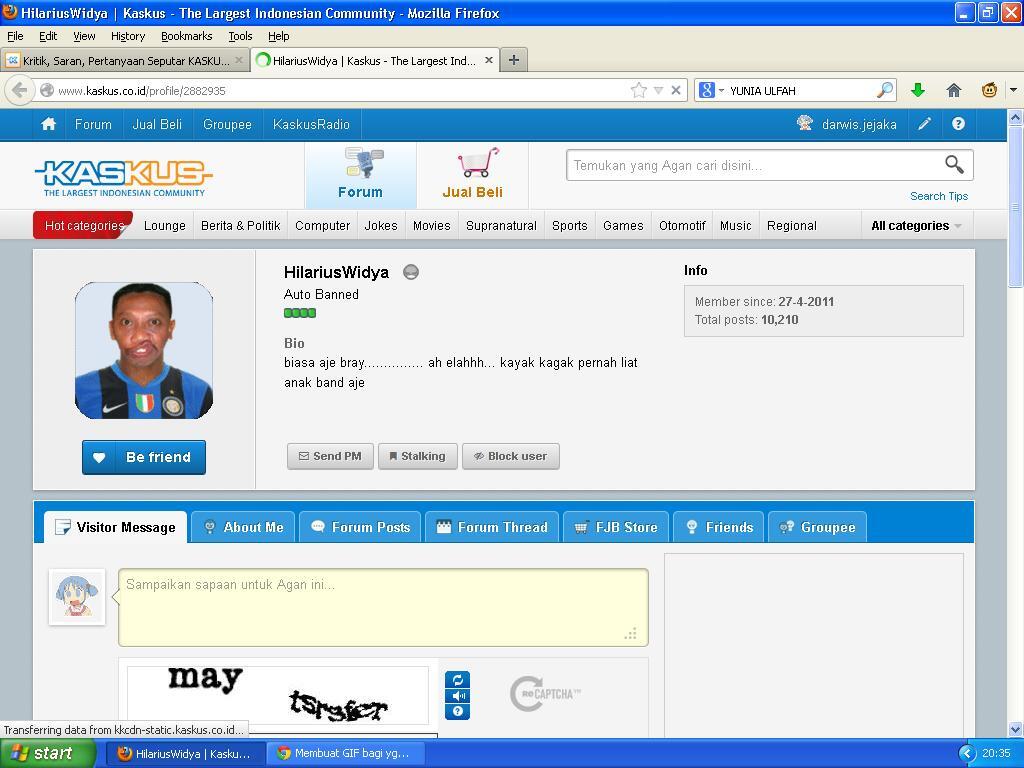Open the Help menu

tap(279, 36)
